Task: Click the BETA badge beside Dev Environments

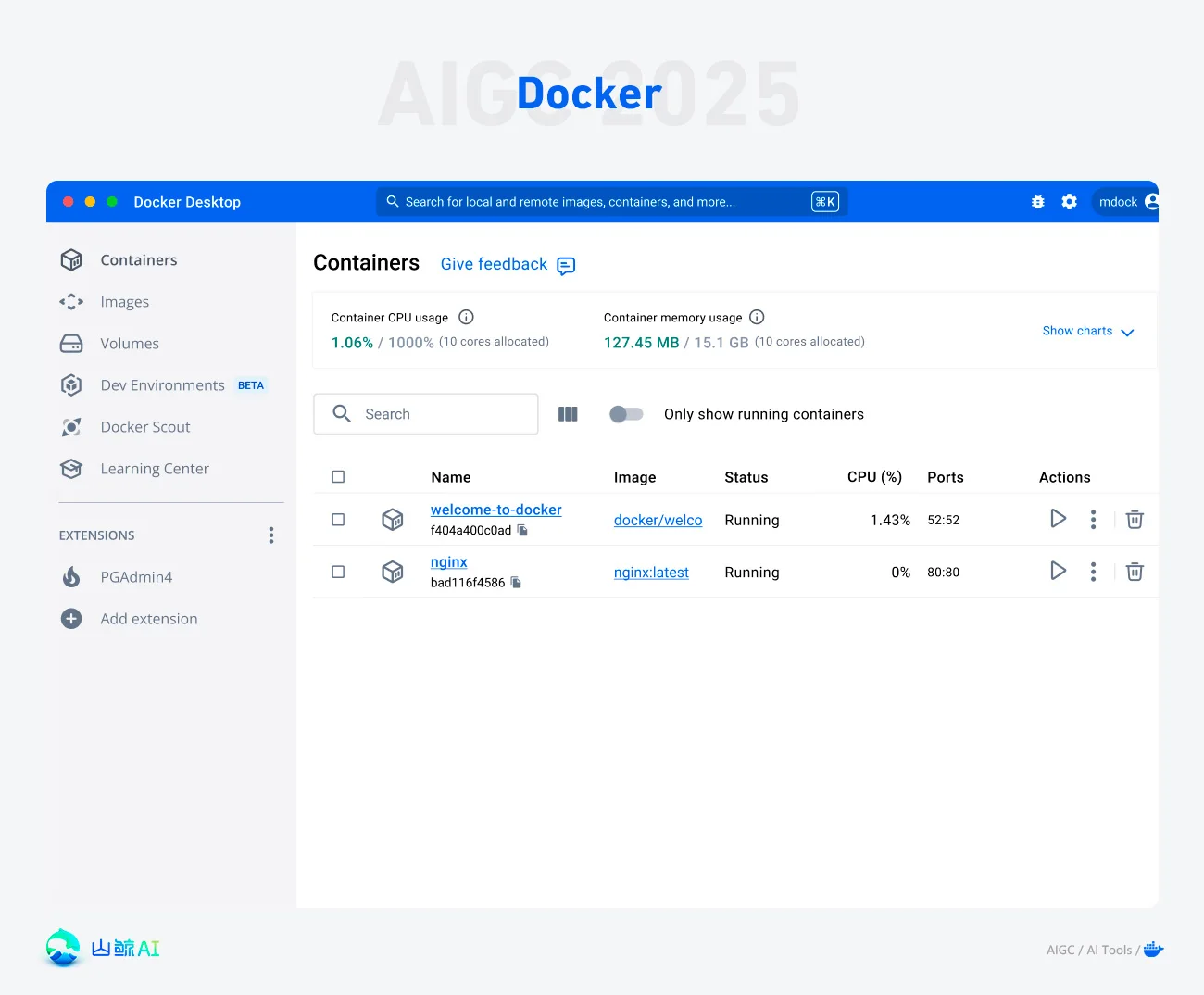Action: click(251, 385)
